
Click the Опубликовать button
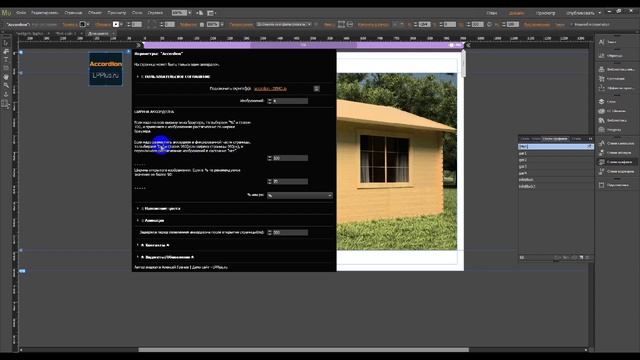(x=580, y=13)
